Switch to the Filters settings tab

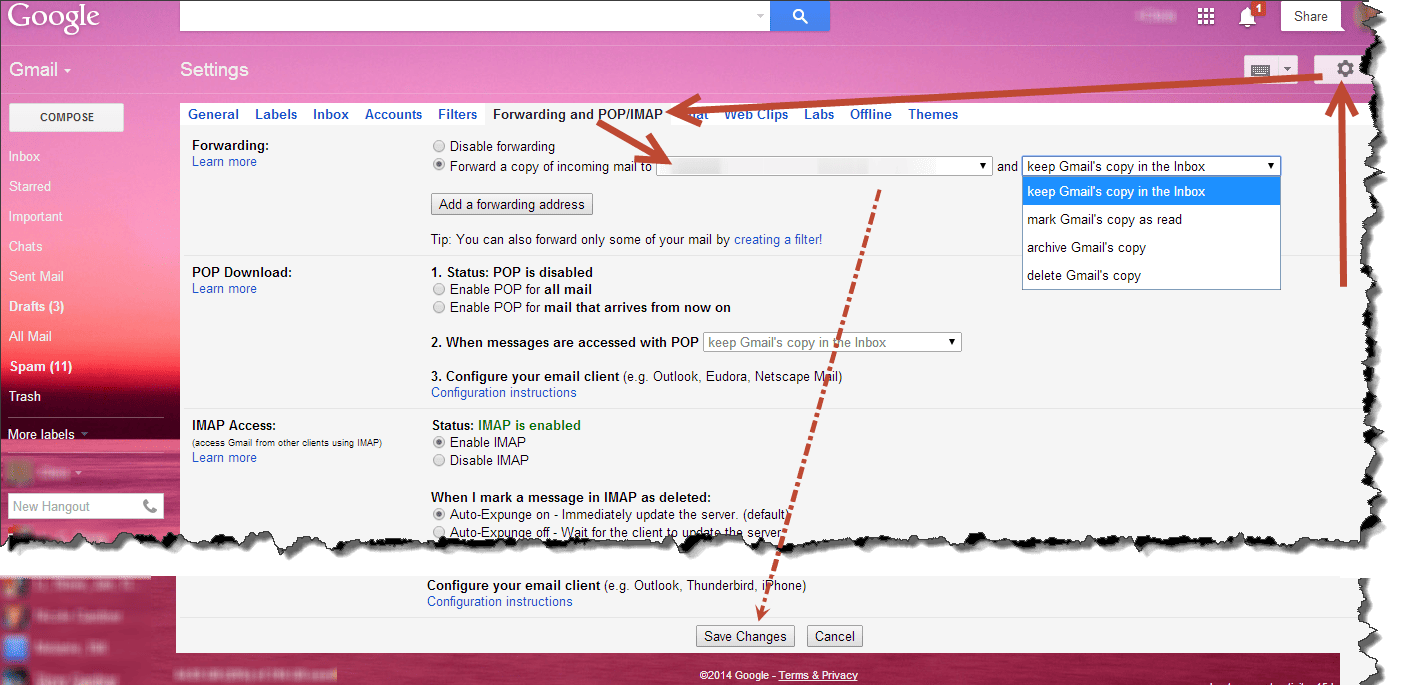(457, 115)
